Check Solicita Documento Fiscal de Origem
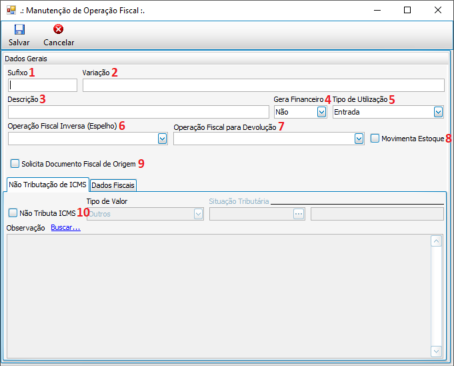The width and height of the screenshot is (454, 366). 15,163
